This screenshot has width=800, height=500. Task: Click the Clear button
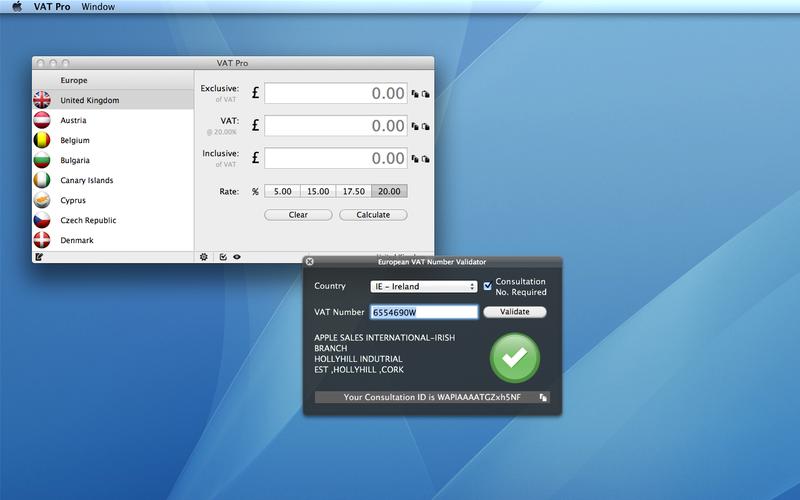click(298, 215)
